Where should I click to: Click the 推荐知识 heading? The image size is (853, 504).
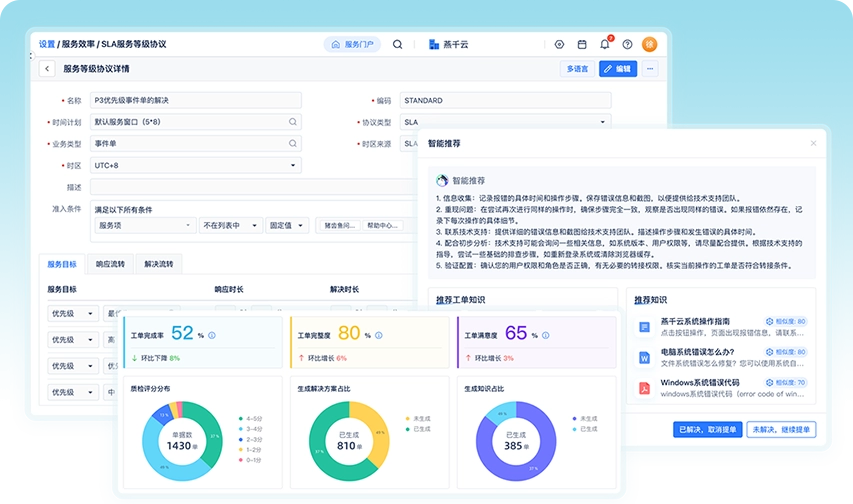pyautogui.click(x=651, y=300)
